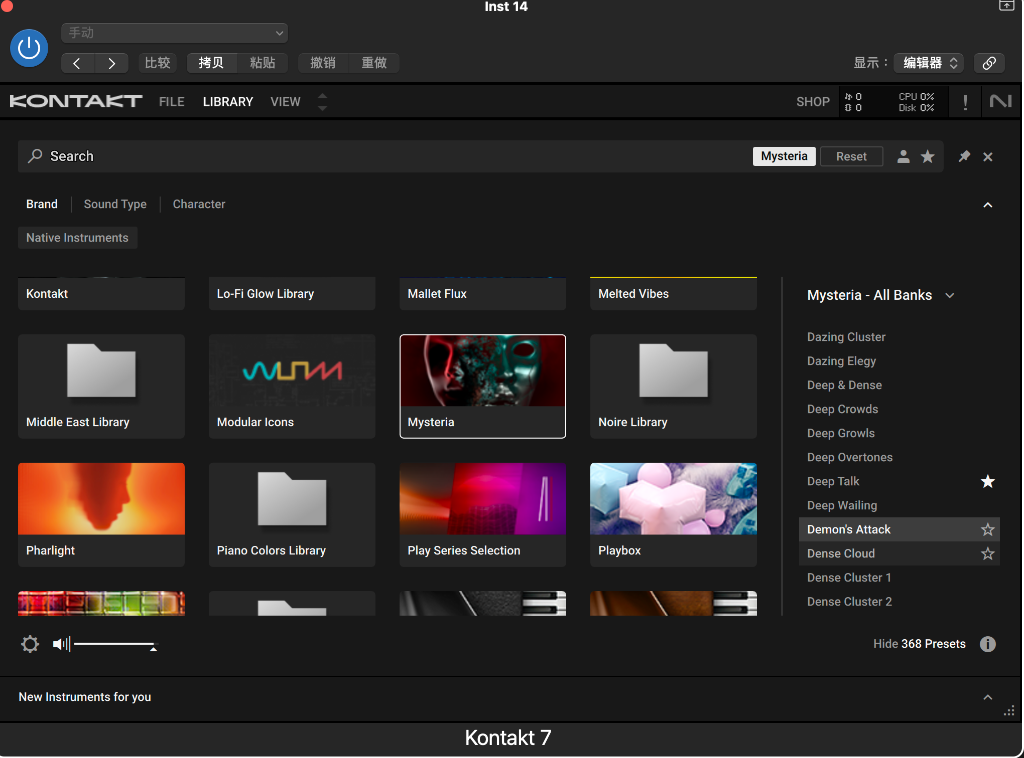Viewport: 1024px width, 758px height.
Task: Go to next preset with right arrow
Action: coord(112,63)
